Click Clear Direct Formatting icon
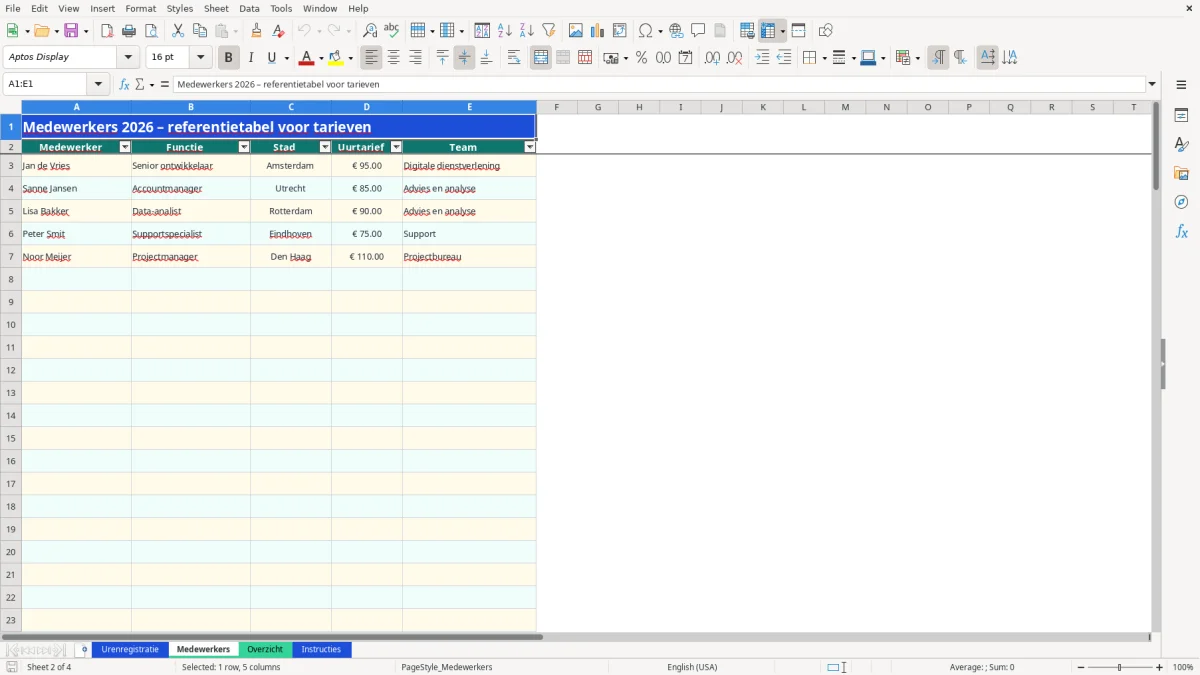The image size is (1200, 675). tap(278, 31)
